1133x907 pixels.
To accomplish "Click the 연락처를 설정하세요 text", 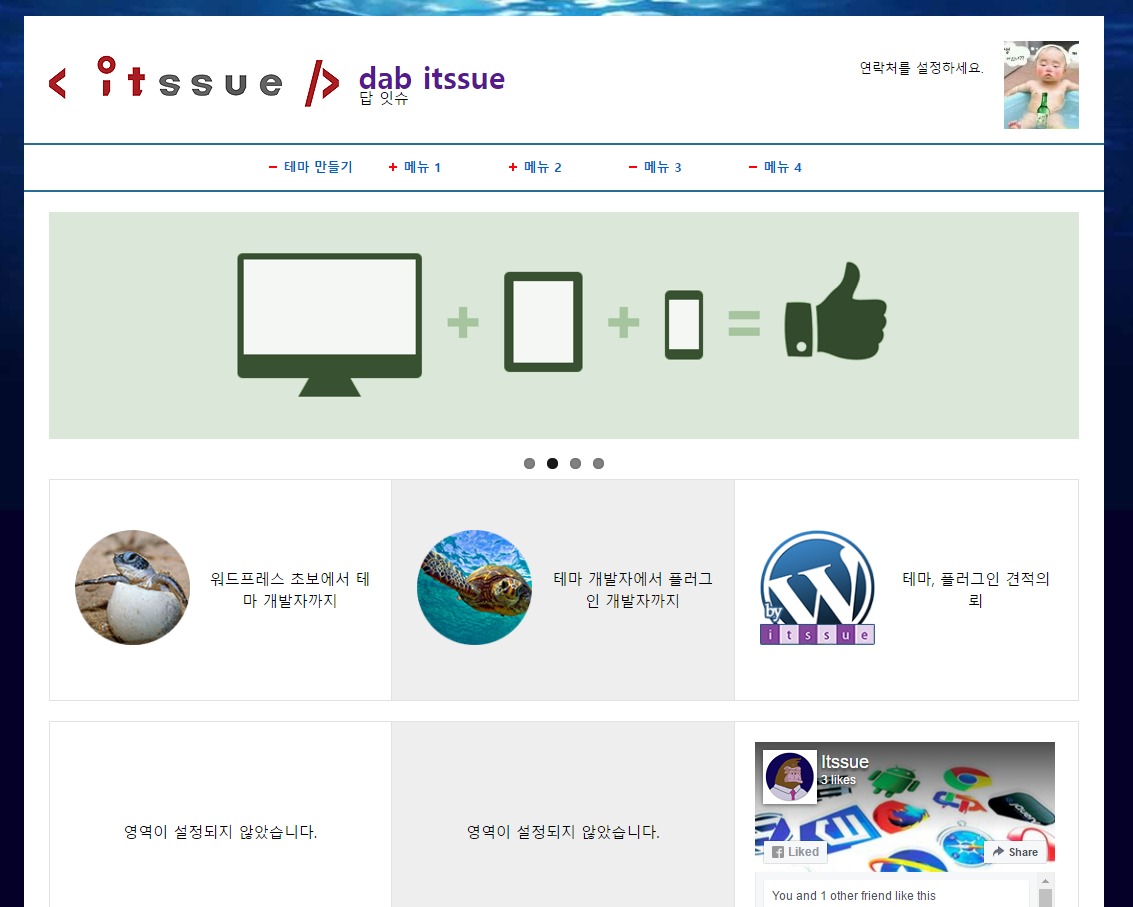I will click(x=921, y=68).
